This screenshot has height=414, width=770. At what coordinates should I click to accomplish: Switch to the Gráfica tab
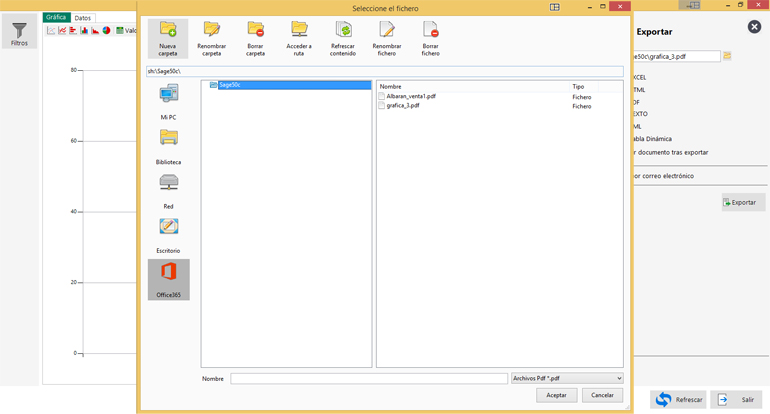click(x=56, y=18)
